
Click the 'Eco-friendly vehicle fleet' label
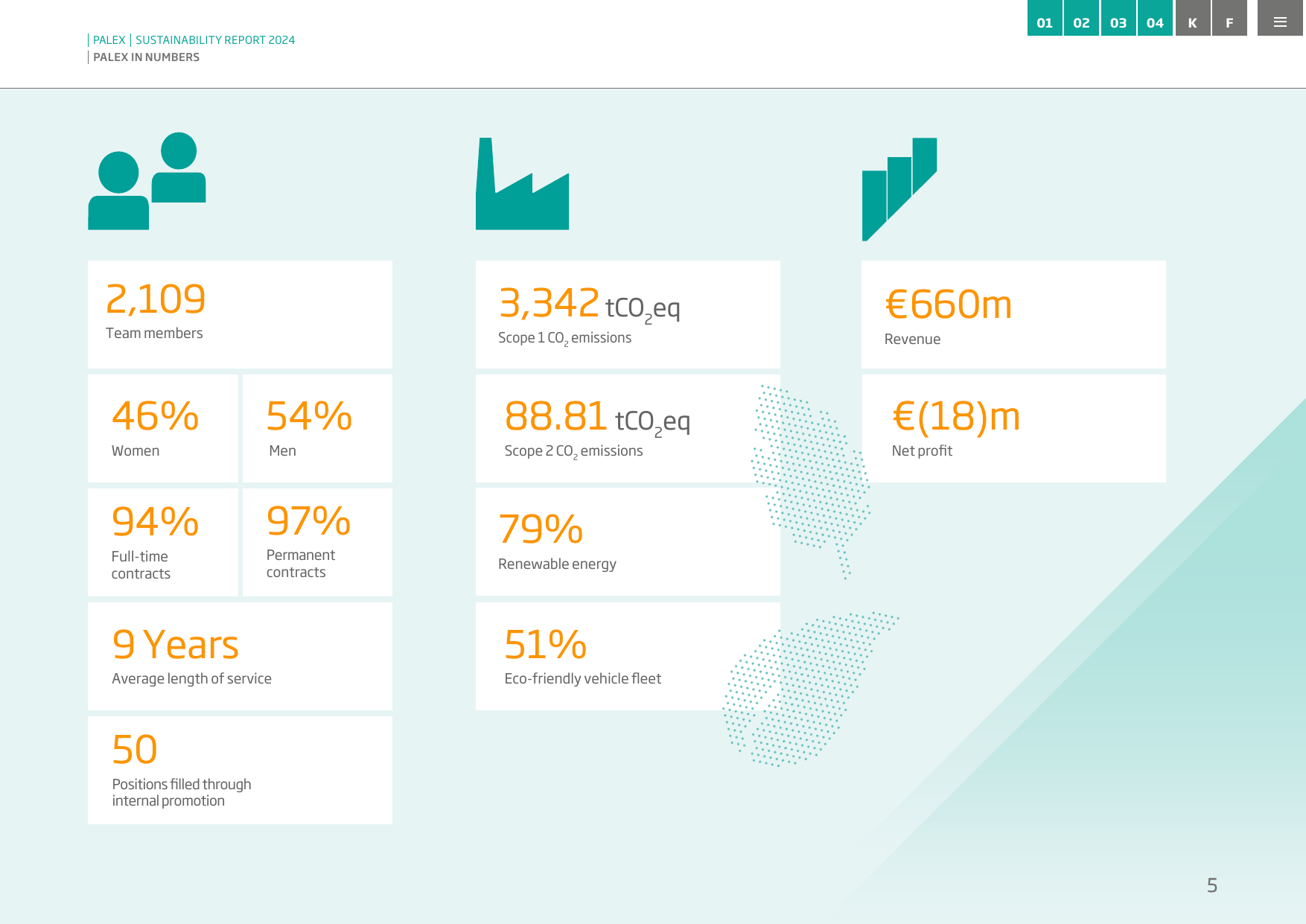(x=582, y=679)
